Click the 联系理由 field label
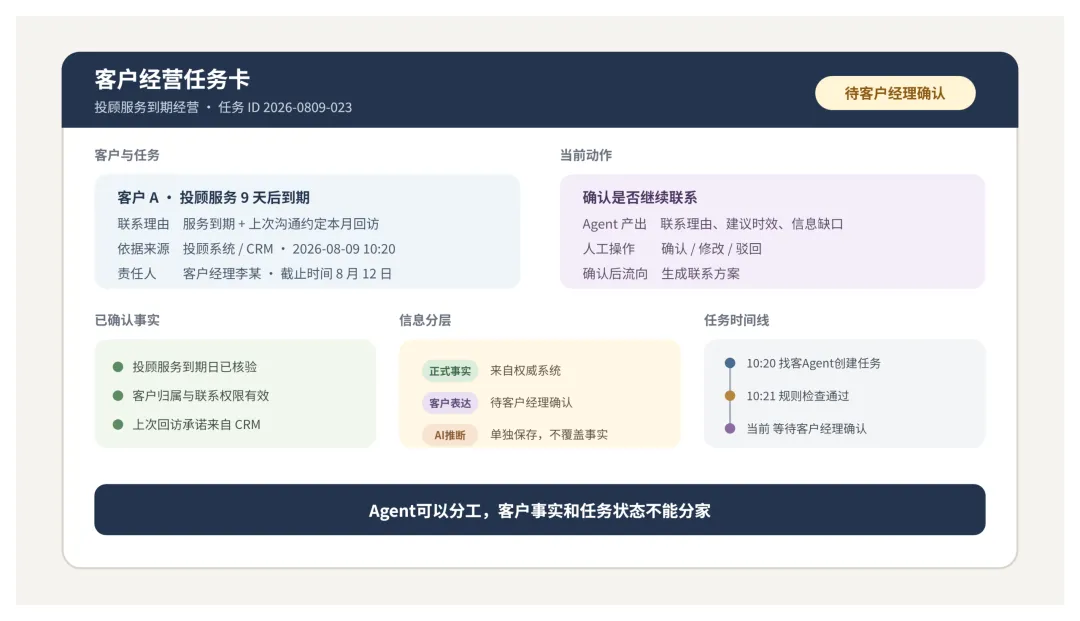Image resolution: width=1080 pixels, height=621 pixels. [x=143, y=224]
